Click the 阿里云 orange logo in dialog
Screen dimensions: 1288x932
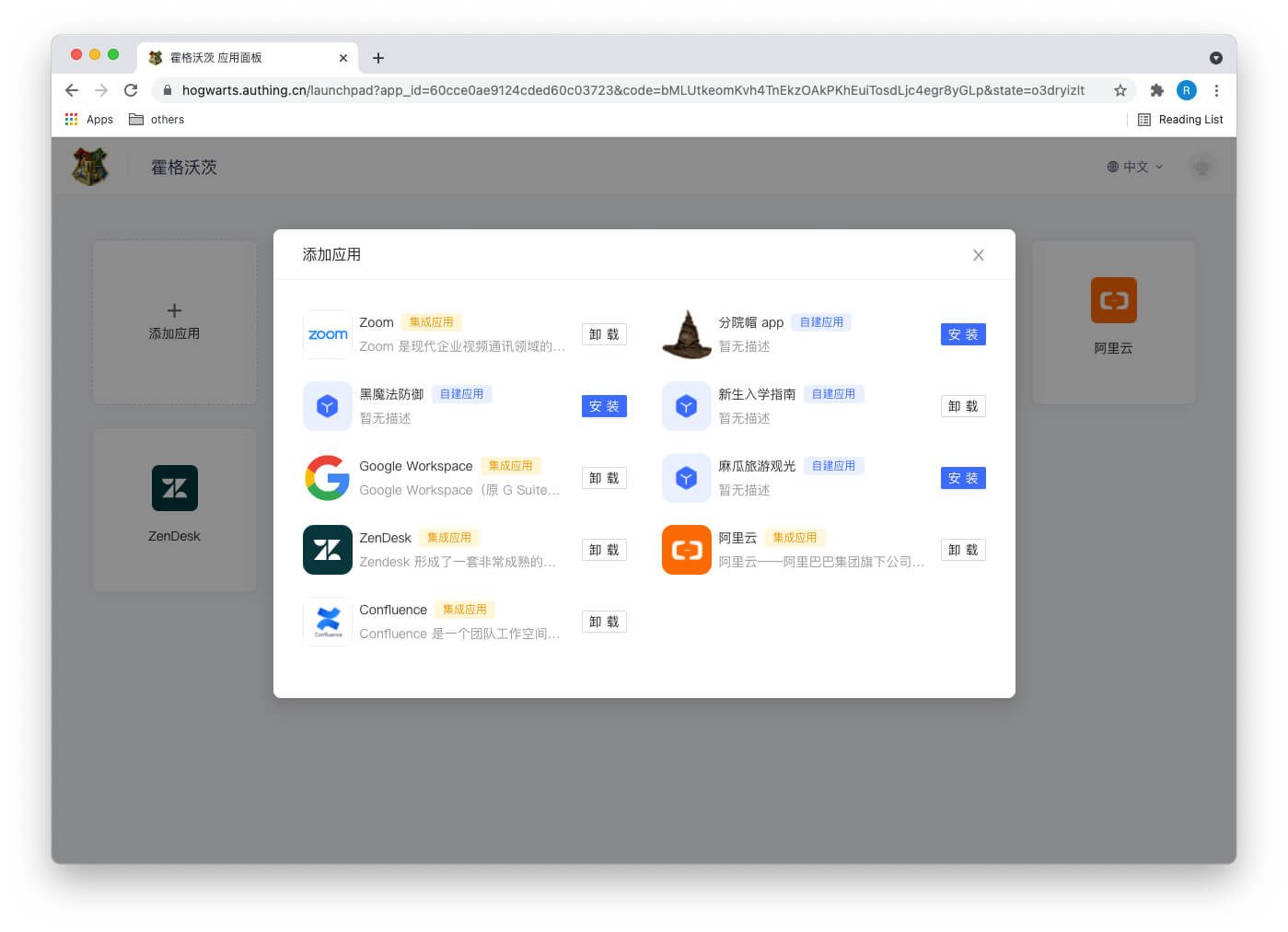pos(686,550)
